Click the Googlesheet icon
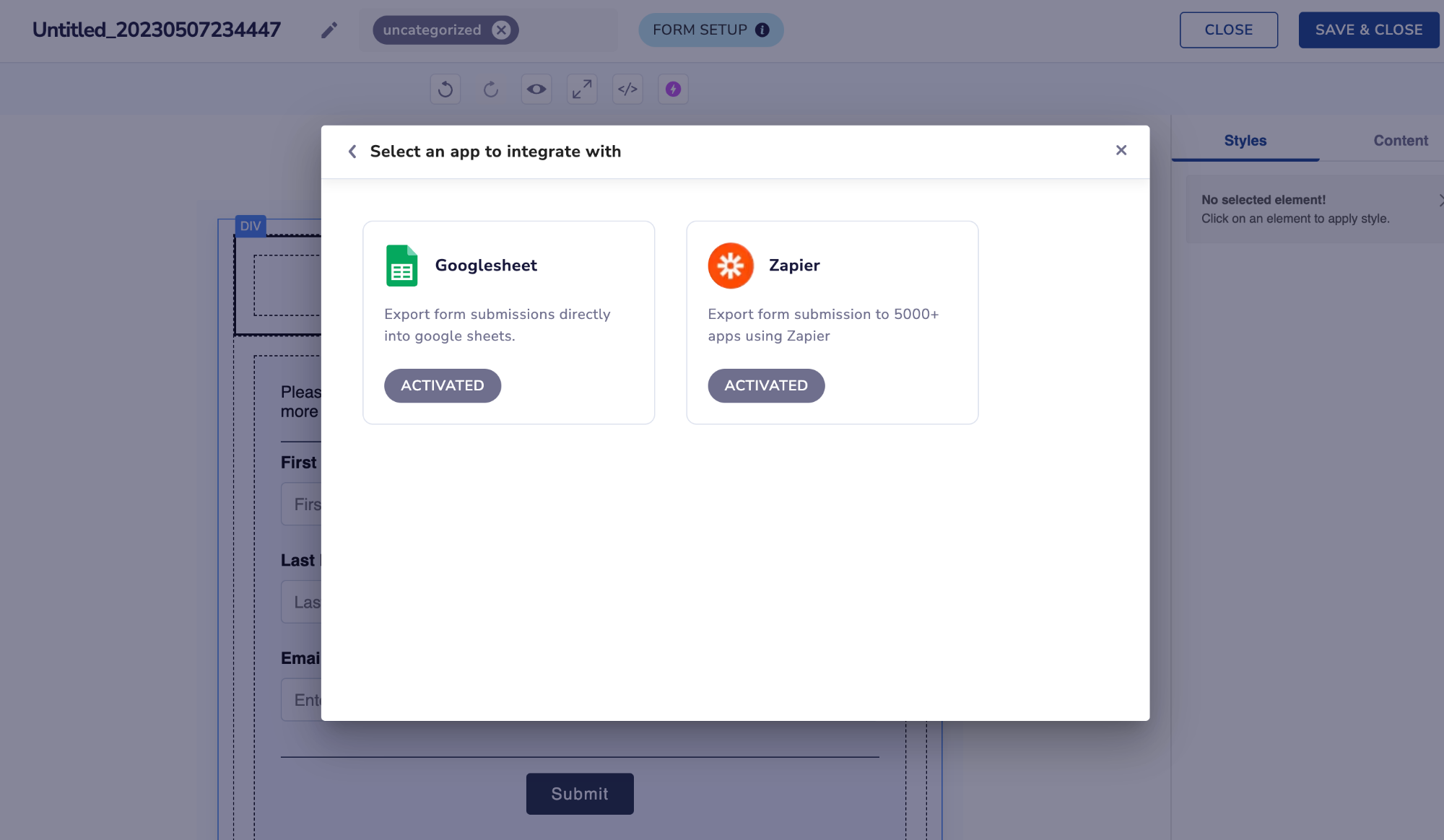The height and width of the screenshot is (840, 1444). (401, 266)
